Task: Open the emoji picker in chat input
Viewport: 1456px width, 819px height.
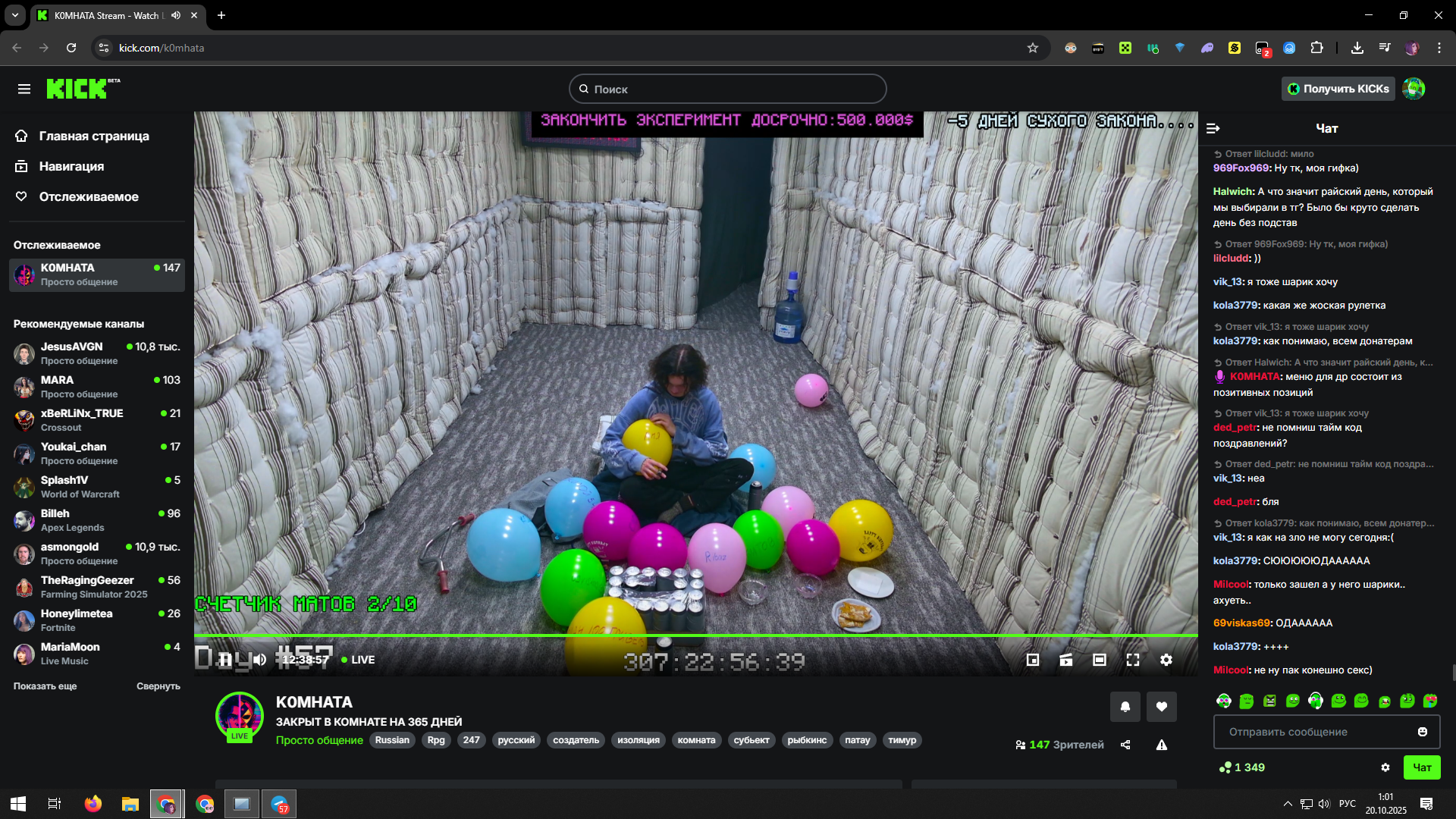Action: pyautogui.click(x=1423, y=732)
